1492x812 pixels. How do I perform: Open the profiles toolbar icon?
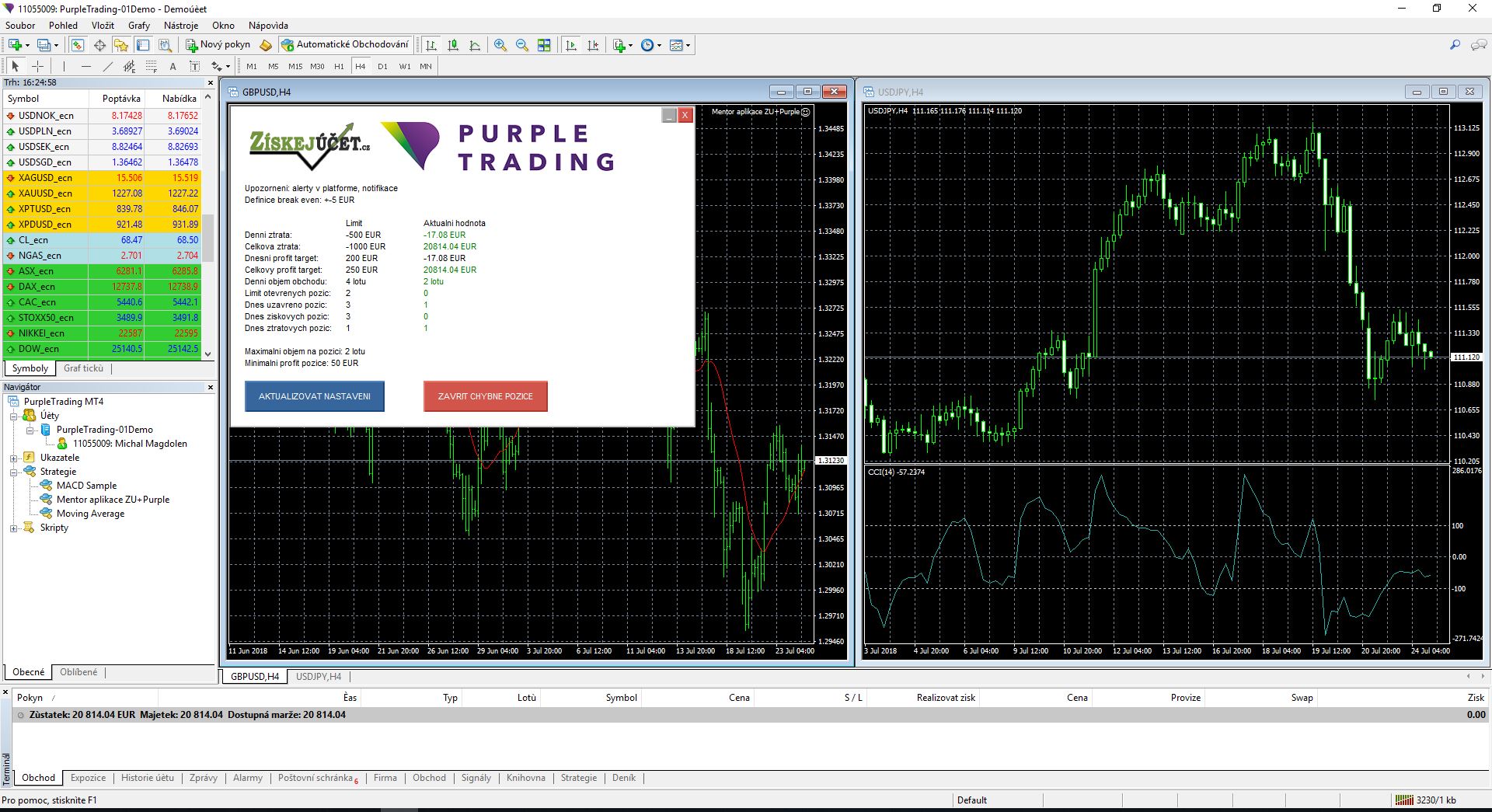pos(44,45)
